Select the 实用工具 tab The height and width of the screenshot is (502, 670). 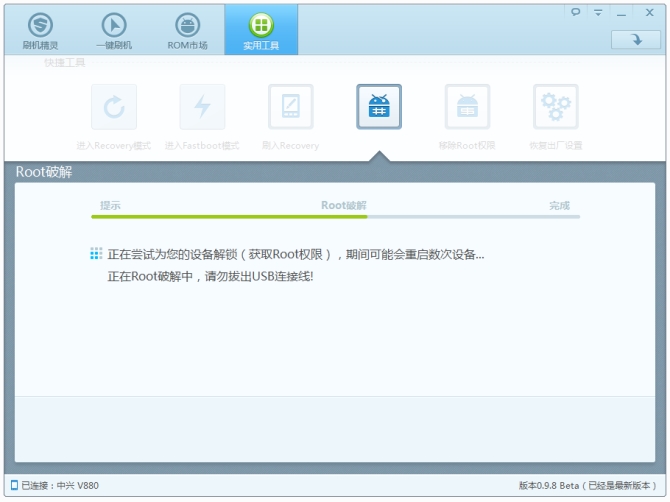pyautogui.click(x=261, y=31)
